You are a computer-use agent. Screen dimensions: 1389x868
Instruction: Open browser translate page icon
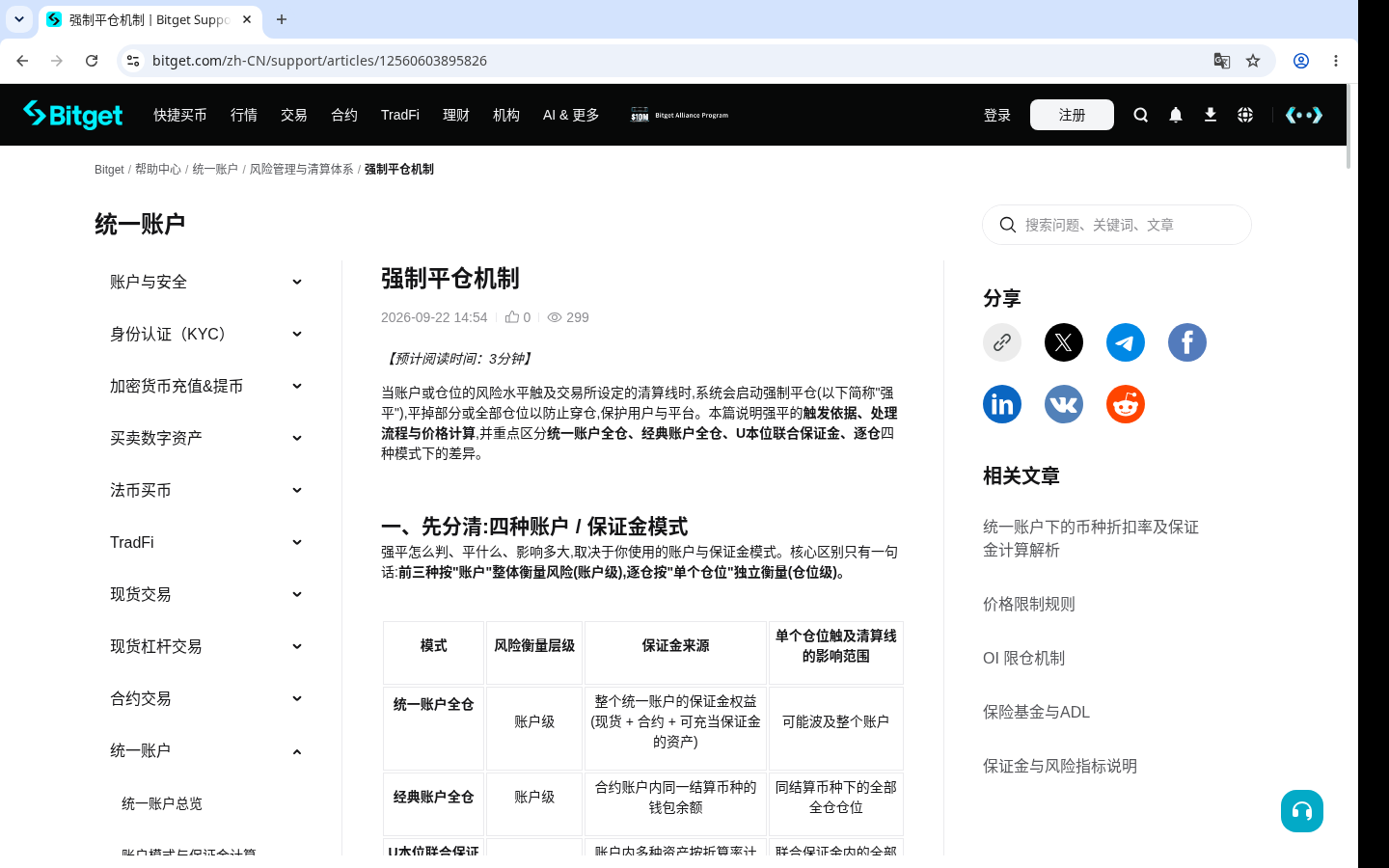coord(1222,61)
